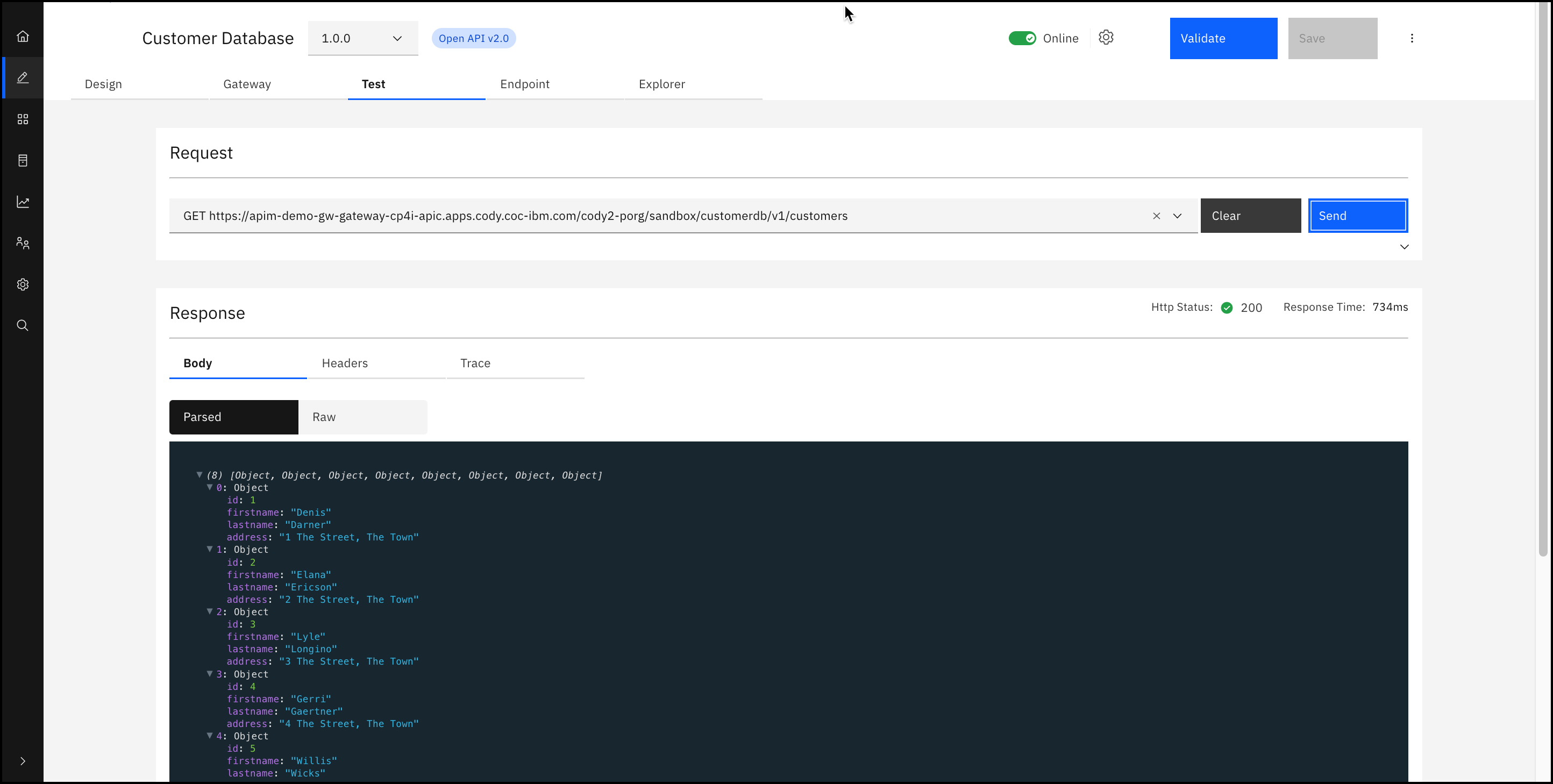
Task: Click the Send button
Action: pyautogui.click(x=1358, y=215)
